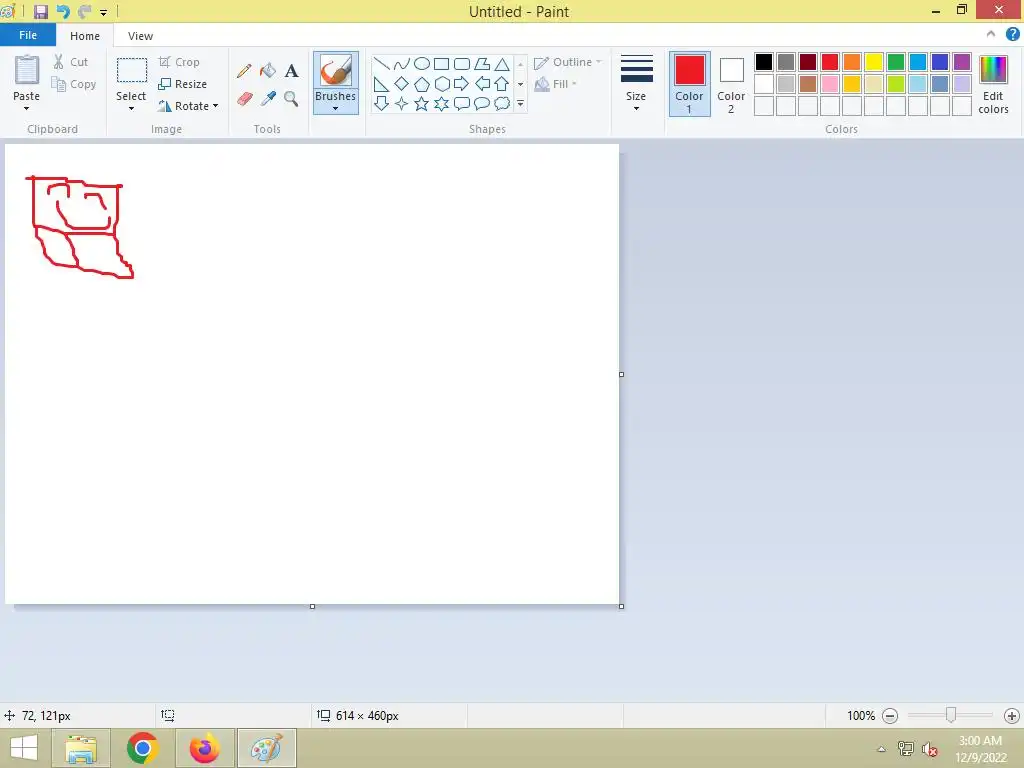Choose the Oval shape
1024x768 pixels.
click(422, 64)
